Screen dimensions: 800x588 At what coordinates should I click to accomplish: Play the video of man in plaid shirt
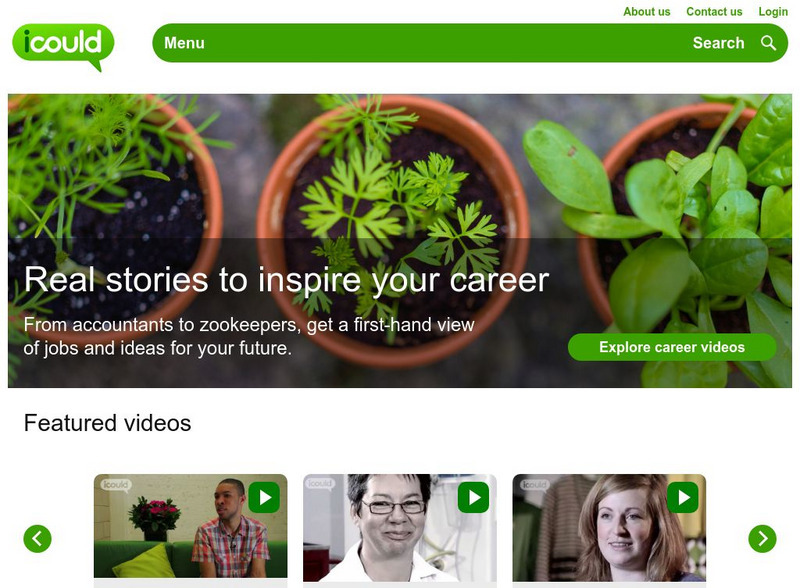click(264, 497)
